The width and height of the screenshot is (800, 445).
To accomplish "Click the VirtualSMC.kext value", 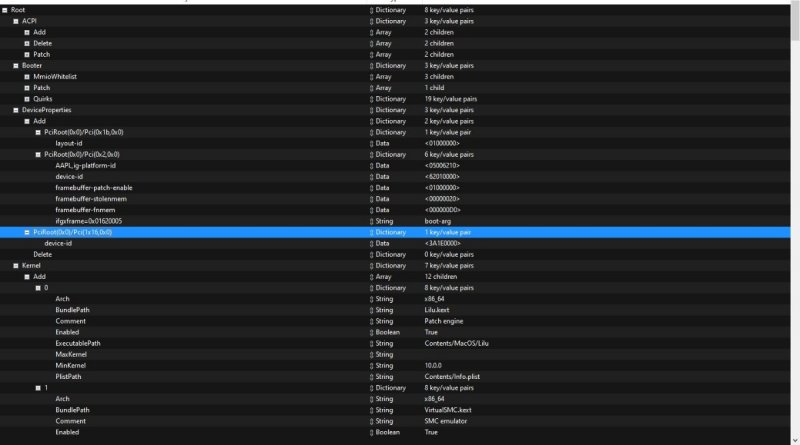I will pyautogui.click(x=448, y=410).
